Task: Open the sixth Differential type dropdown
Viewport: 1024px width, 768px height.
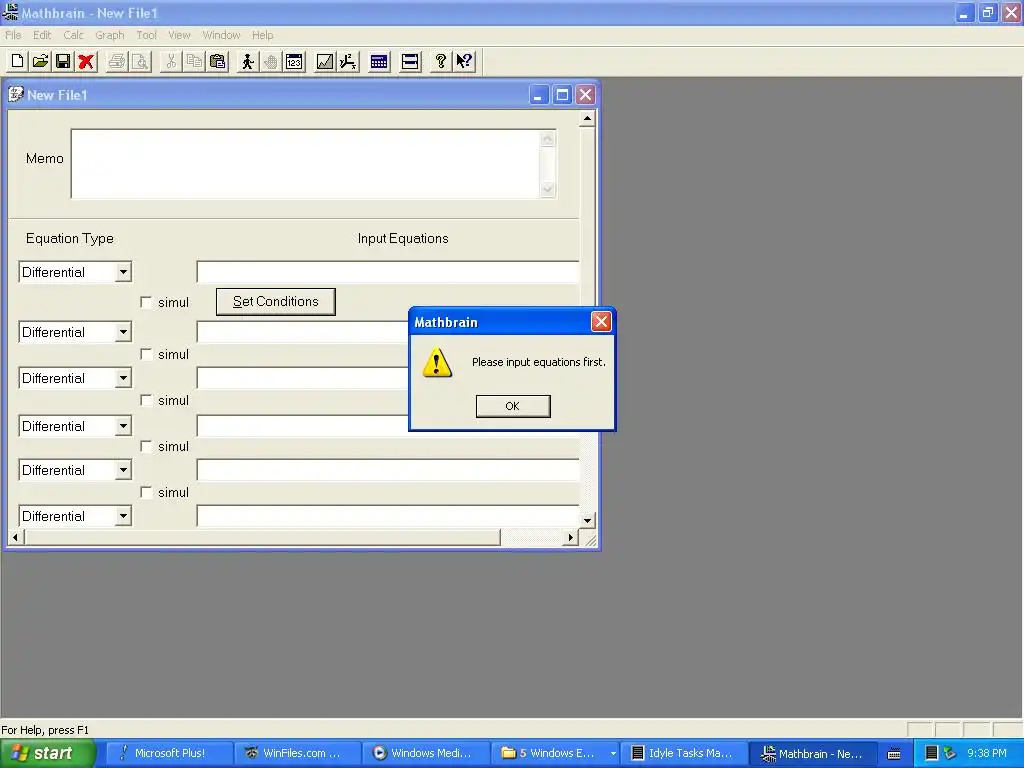Action: pos(123,516)
